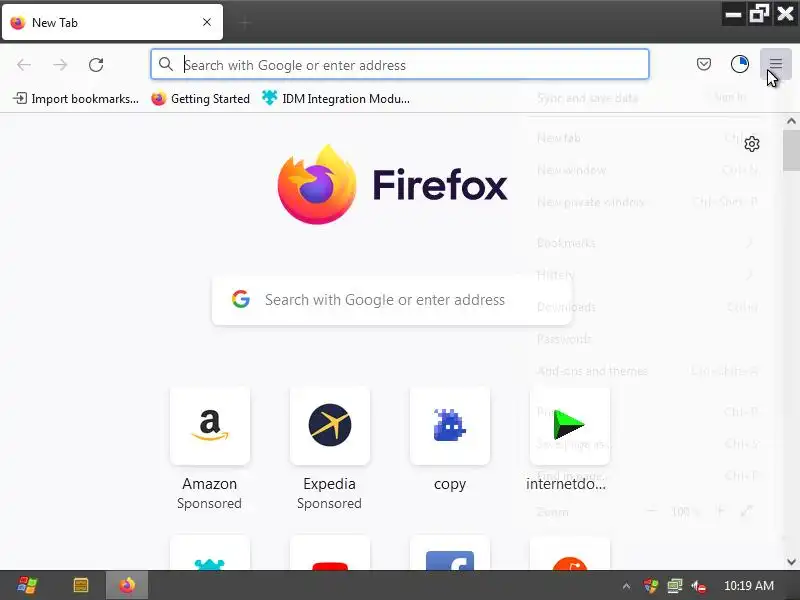The width and height of the screenshot is (800, 600).
Task: Expand the History submenu
Action: 647,275
